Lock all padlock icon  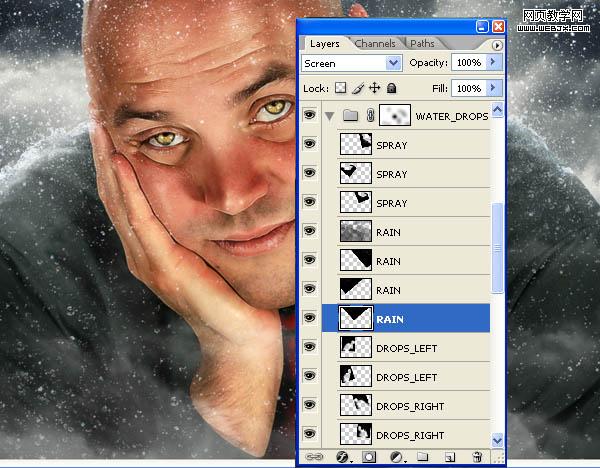tap(391, 88)
